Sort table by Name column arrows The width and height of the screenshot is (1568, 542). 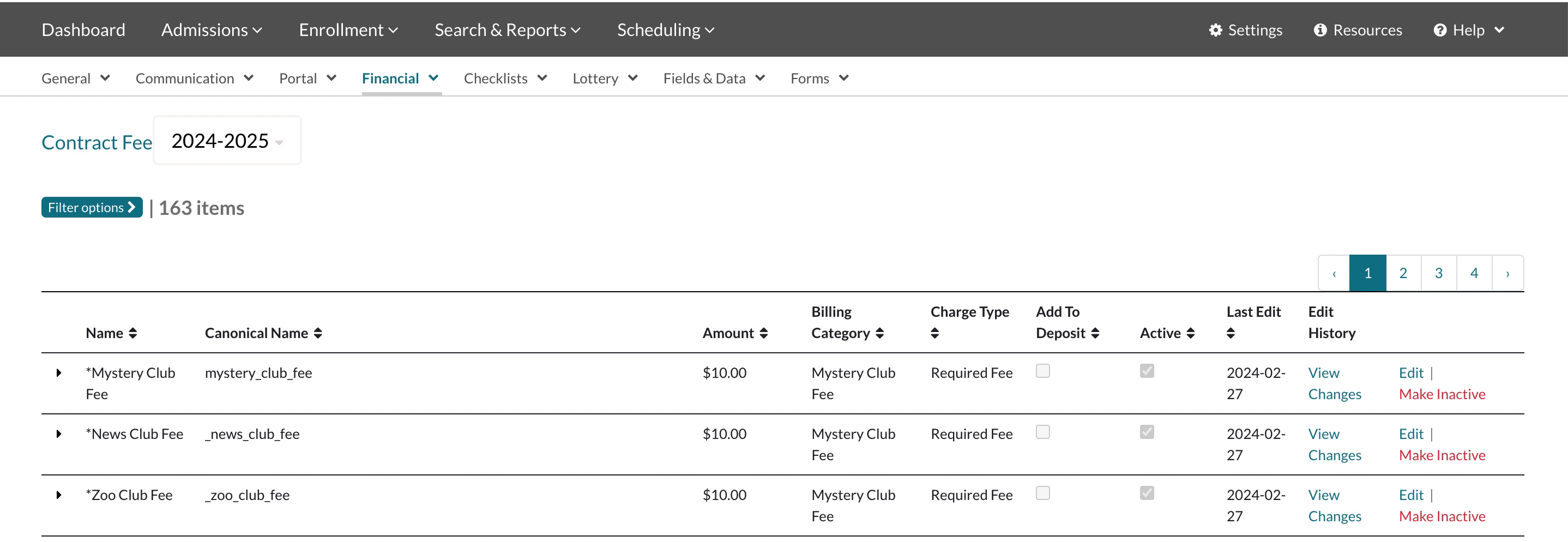point(132,333)
